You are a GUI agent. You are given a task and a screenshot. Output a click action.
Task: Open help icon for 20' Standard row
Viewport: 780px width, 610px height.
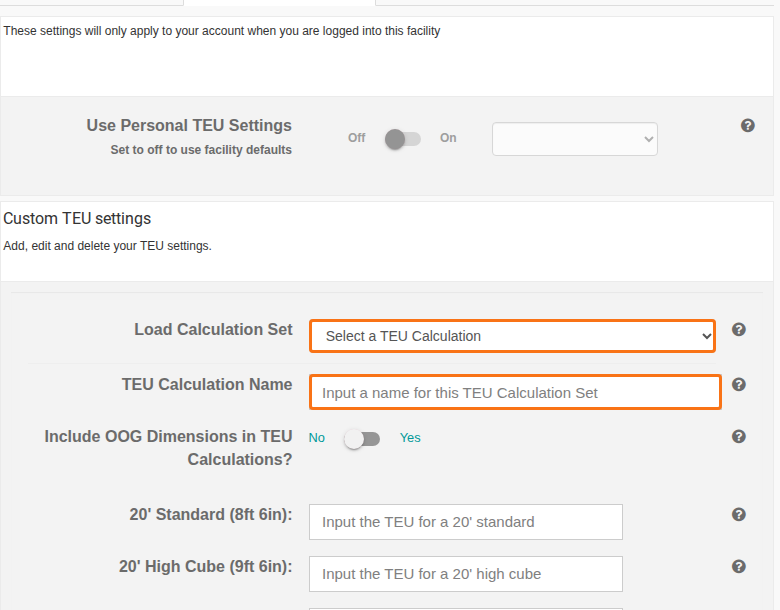coord(739,514)
